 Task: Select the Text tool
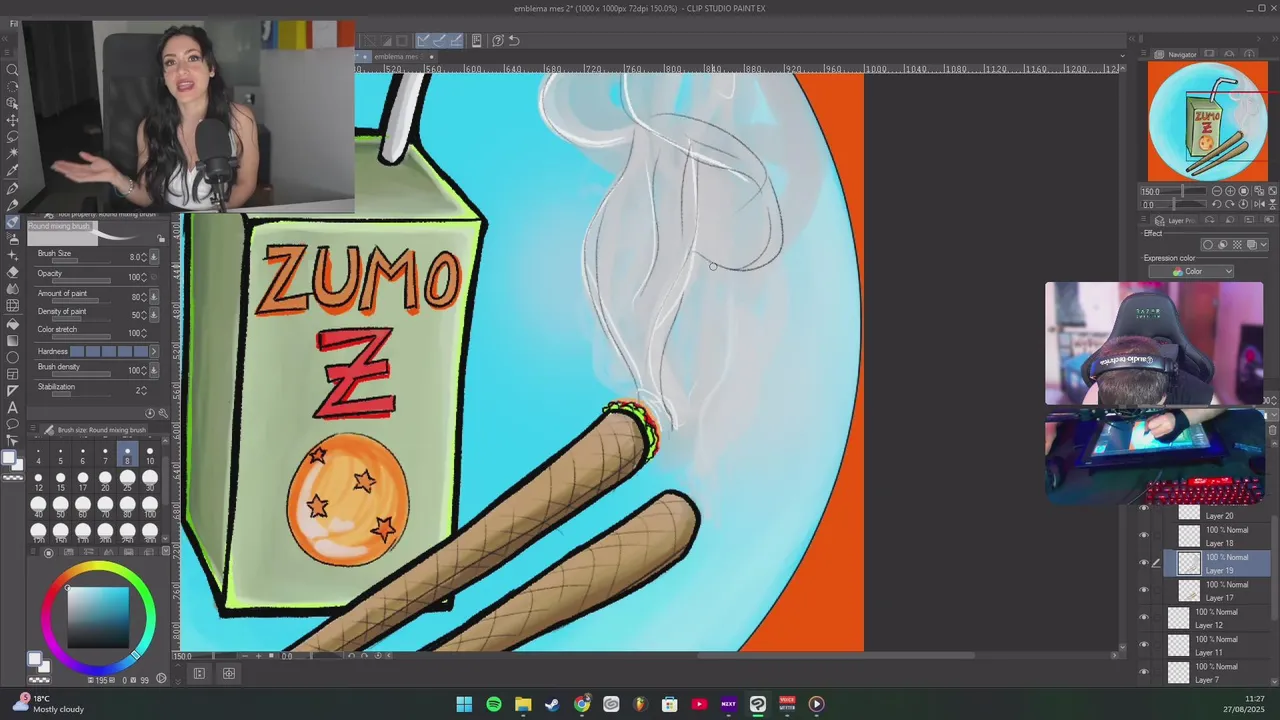12,407
